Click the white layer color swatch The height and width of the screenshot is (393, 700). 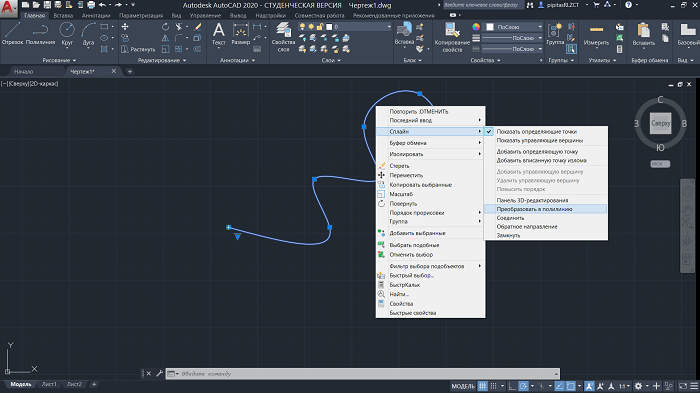(x=329, y=27)
